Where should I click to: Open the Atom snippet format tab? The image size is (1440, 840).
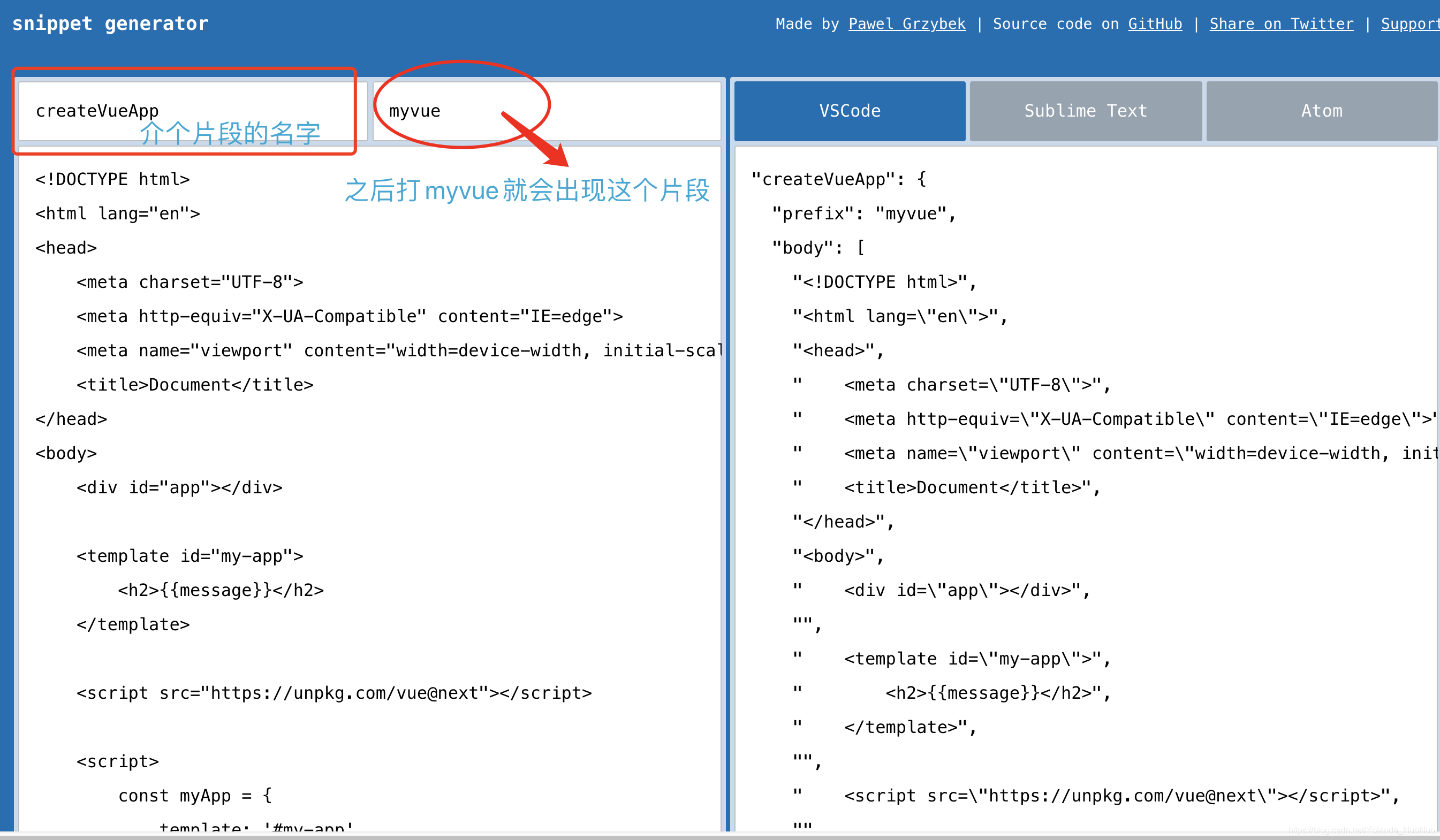1321,111
